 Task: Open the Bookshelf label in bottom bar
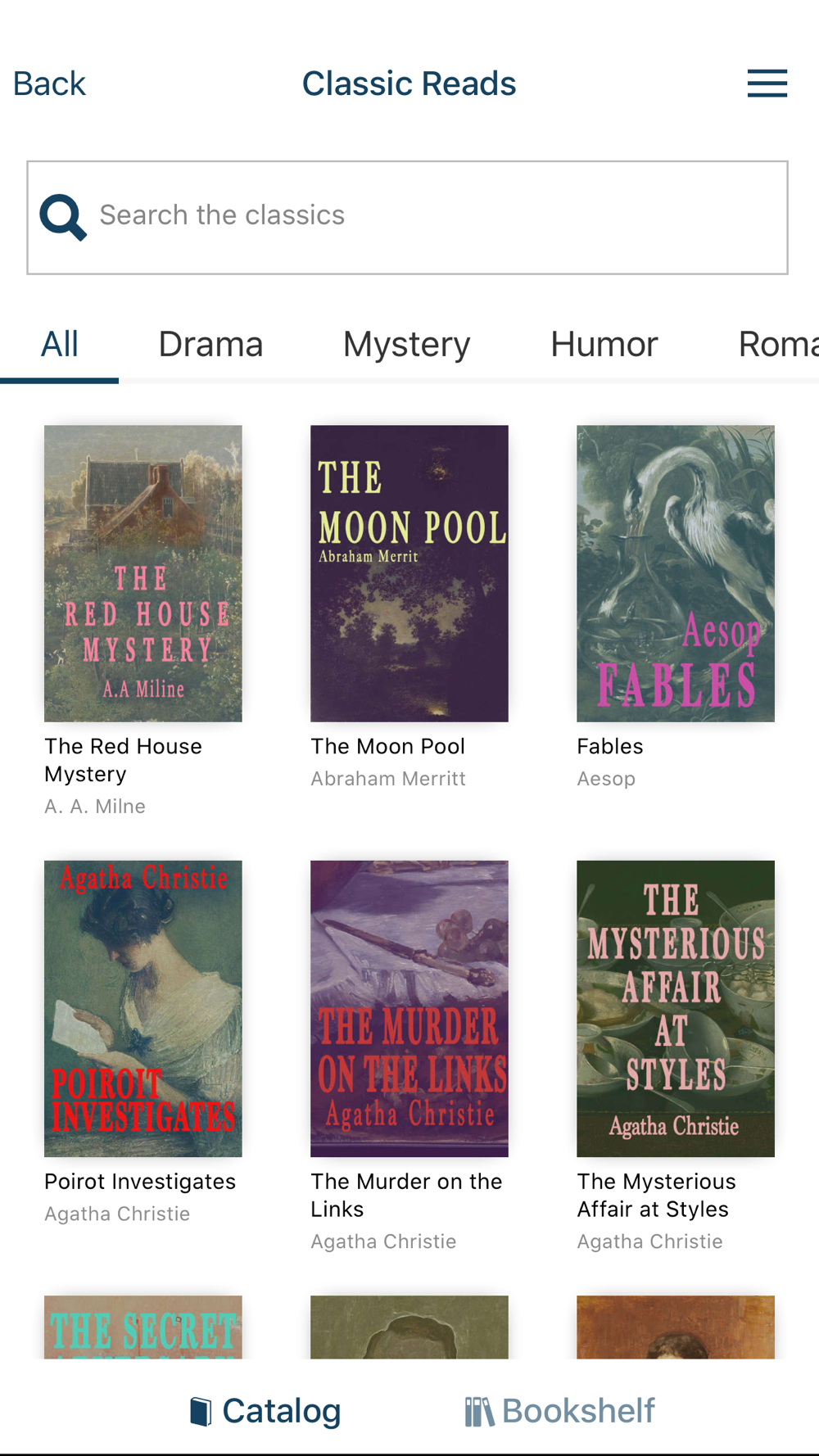[578, 1411]
